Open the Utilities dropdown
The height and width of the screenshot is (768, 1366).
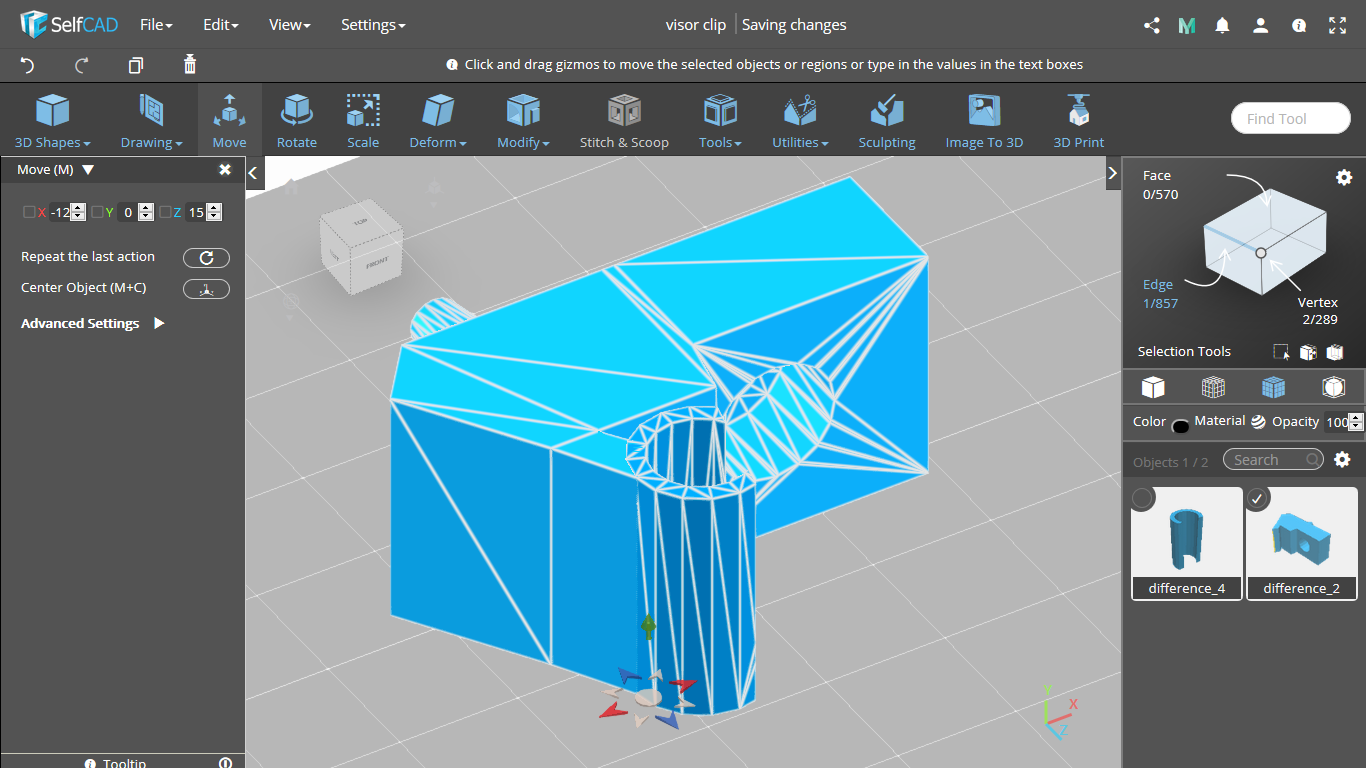pyautogui.click(x=800, y=120)
